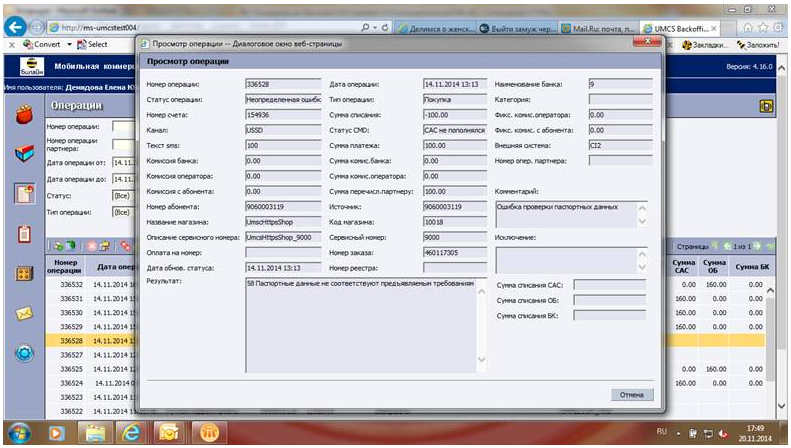This screenshot has width=791, height=448.
Task: Click the Статус операции field in the dialog
Action: (x=283, y=99)
